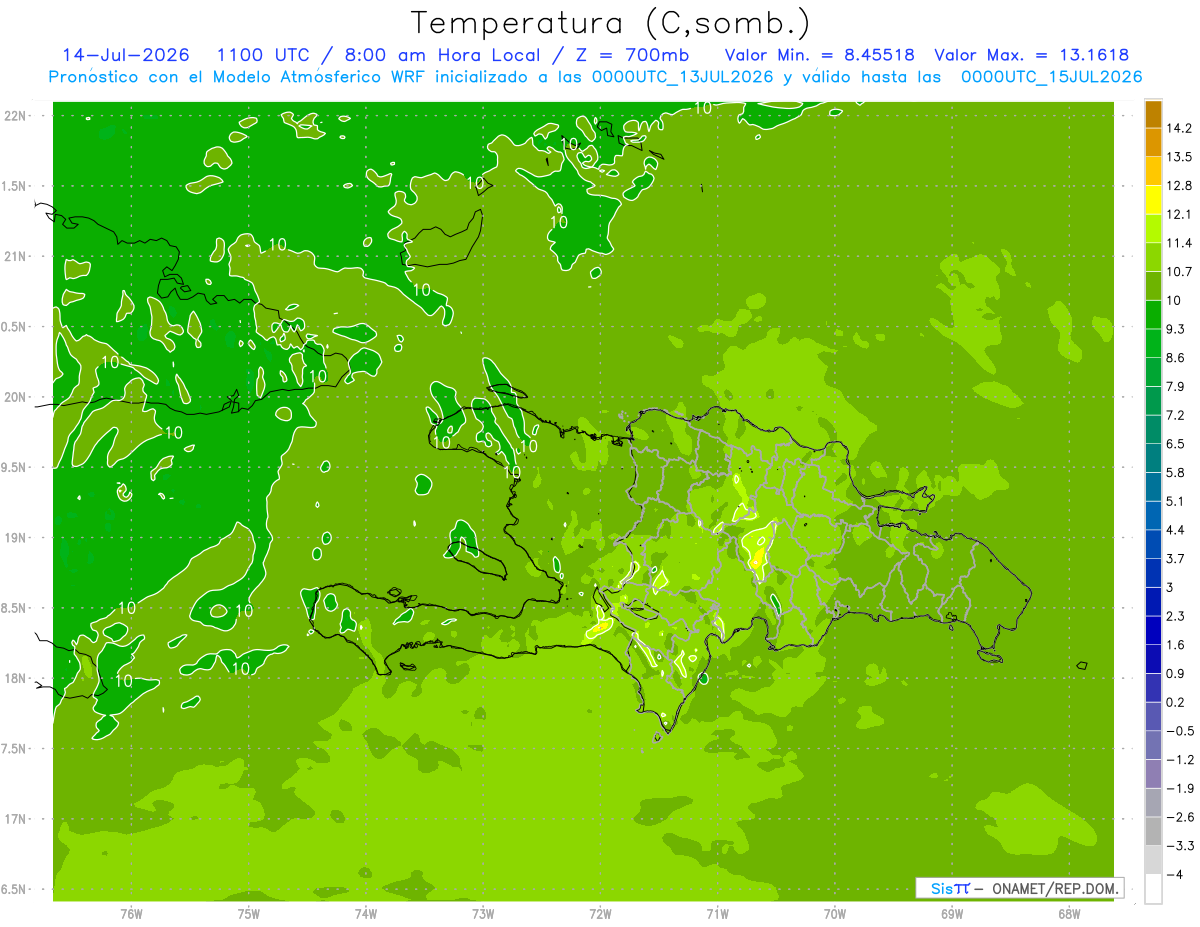Click the '19N' latitude axis label
Viewport: 1200px width, 927px height.
click(x=15, y=537)
